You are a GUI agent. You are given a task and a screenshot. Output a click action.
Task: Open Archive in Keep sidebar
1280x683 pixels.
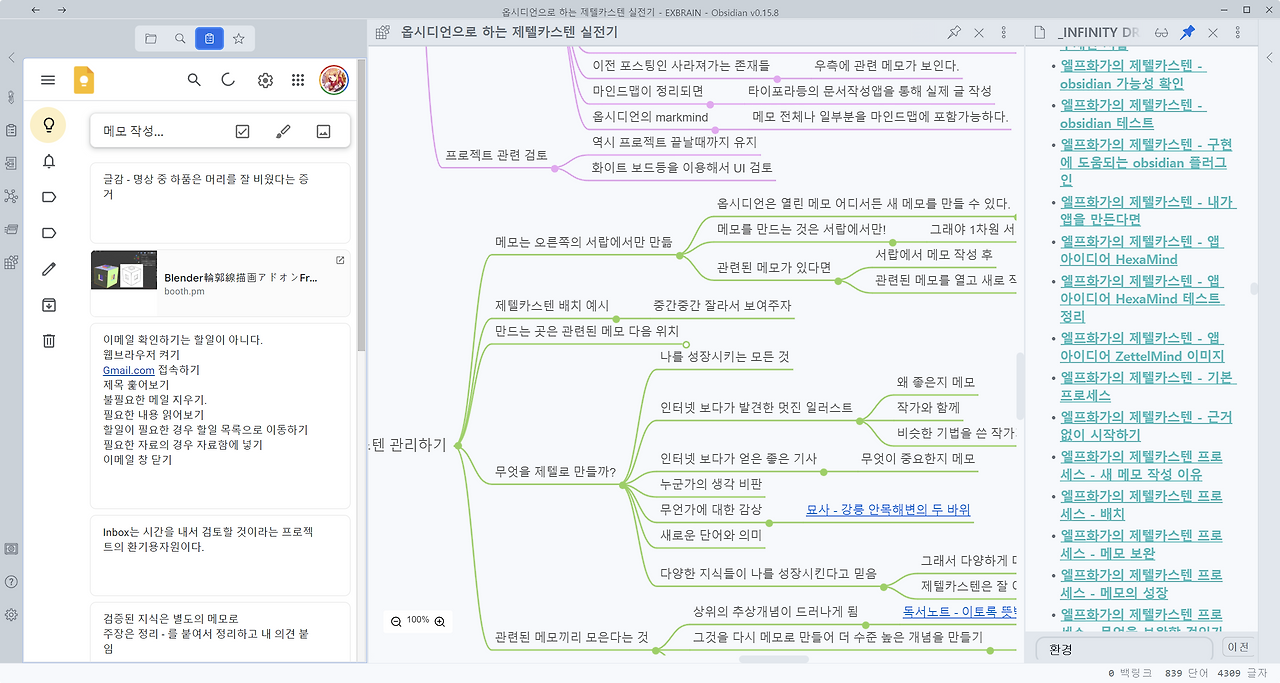click(48, 305)
